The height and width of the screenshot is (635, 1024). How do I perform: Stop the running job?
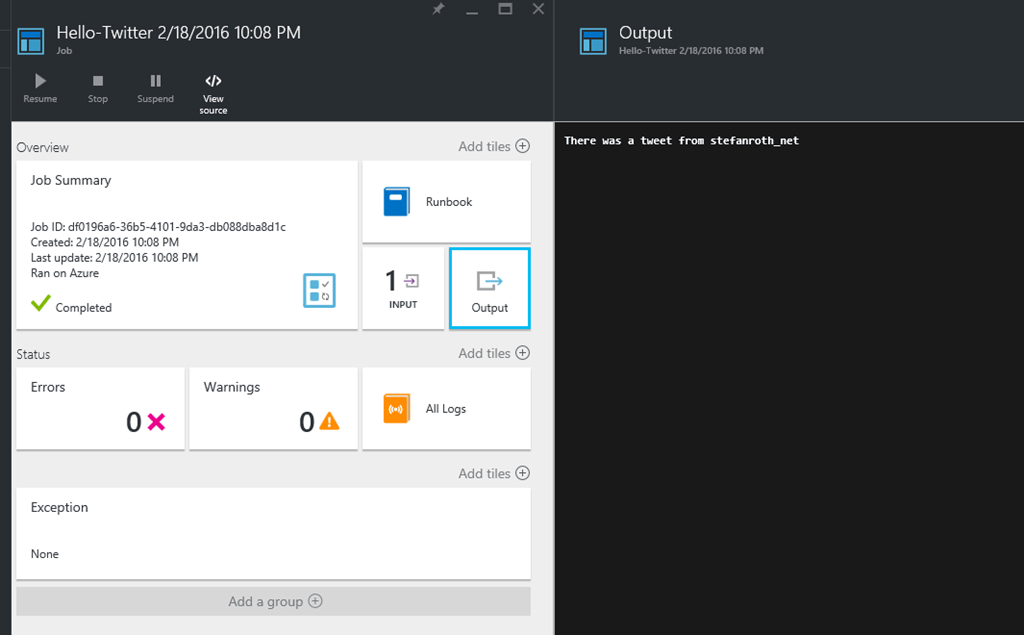tap(98, 81)
